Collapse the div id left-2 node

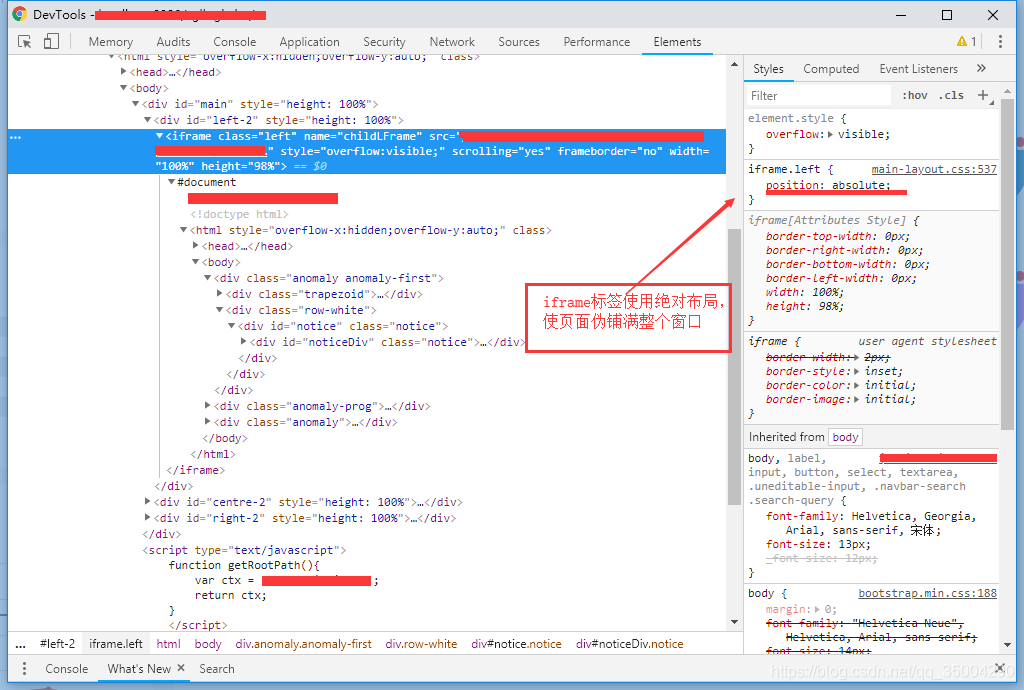point(148,119)
